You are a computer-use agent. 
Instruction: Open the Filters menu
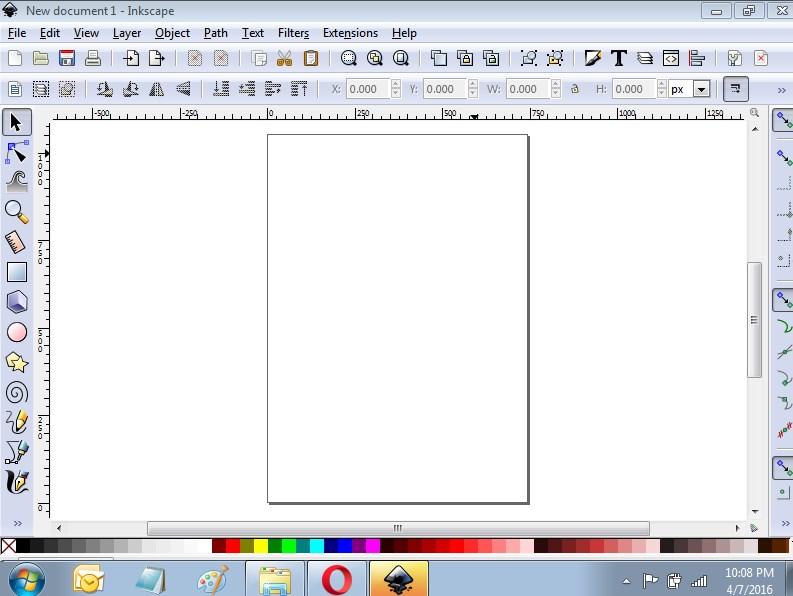pos(293,33)
